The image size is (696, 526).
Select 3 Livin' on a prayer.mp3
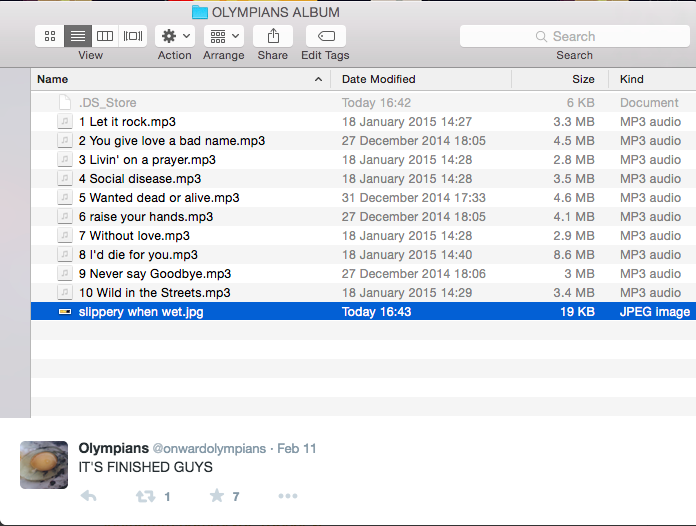[x=363, y=160]
